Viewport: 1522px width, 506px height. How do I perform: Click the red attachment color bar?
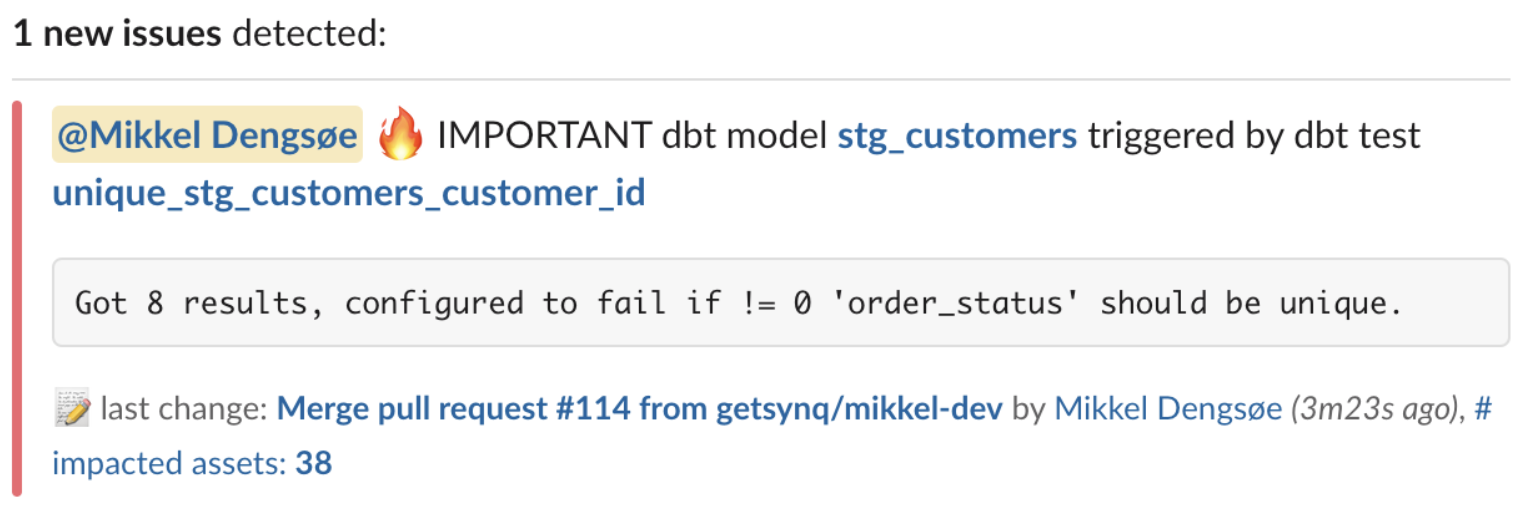coord(17,298)
